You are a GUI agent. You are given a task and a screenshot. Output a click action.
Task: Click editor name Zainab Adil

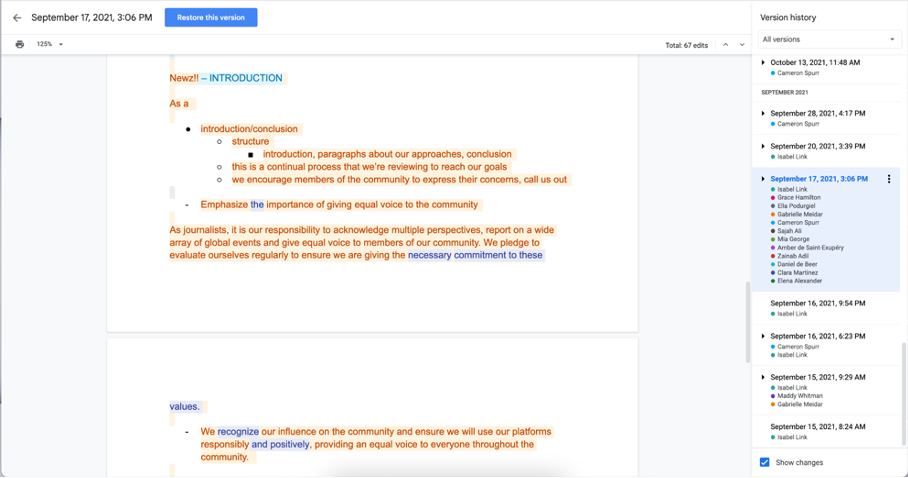pos(793,256)
